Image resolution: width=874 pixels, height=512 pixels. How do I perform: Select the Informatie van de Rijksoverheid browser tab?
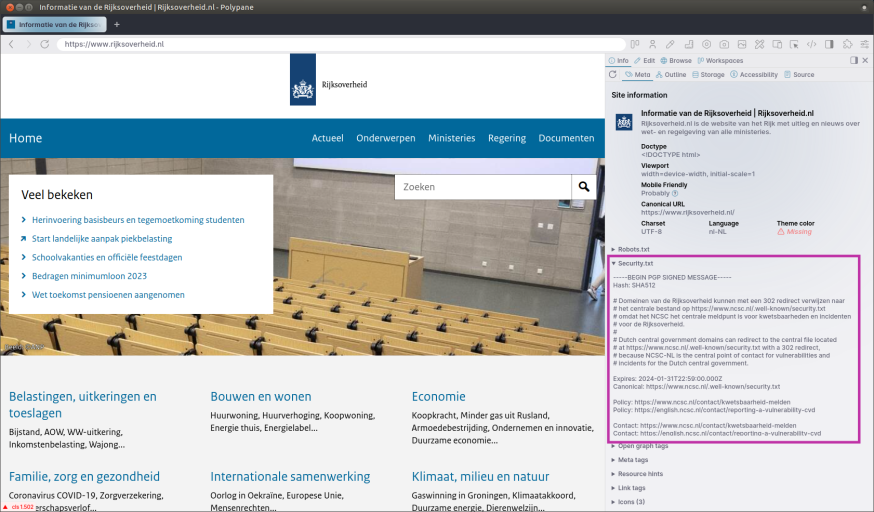(55, 25)
